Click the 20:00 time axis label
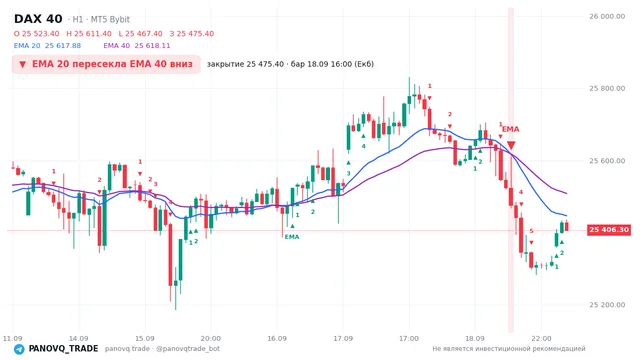 211,338
